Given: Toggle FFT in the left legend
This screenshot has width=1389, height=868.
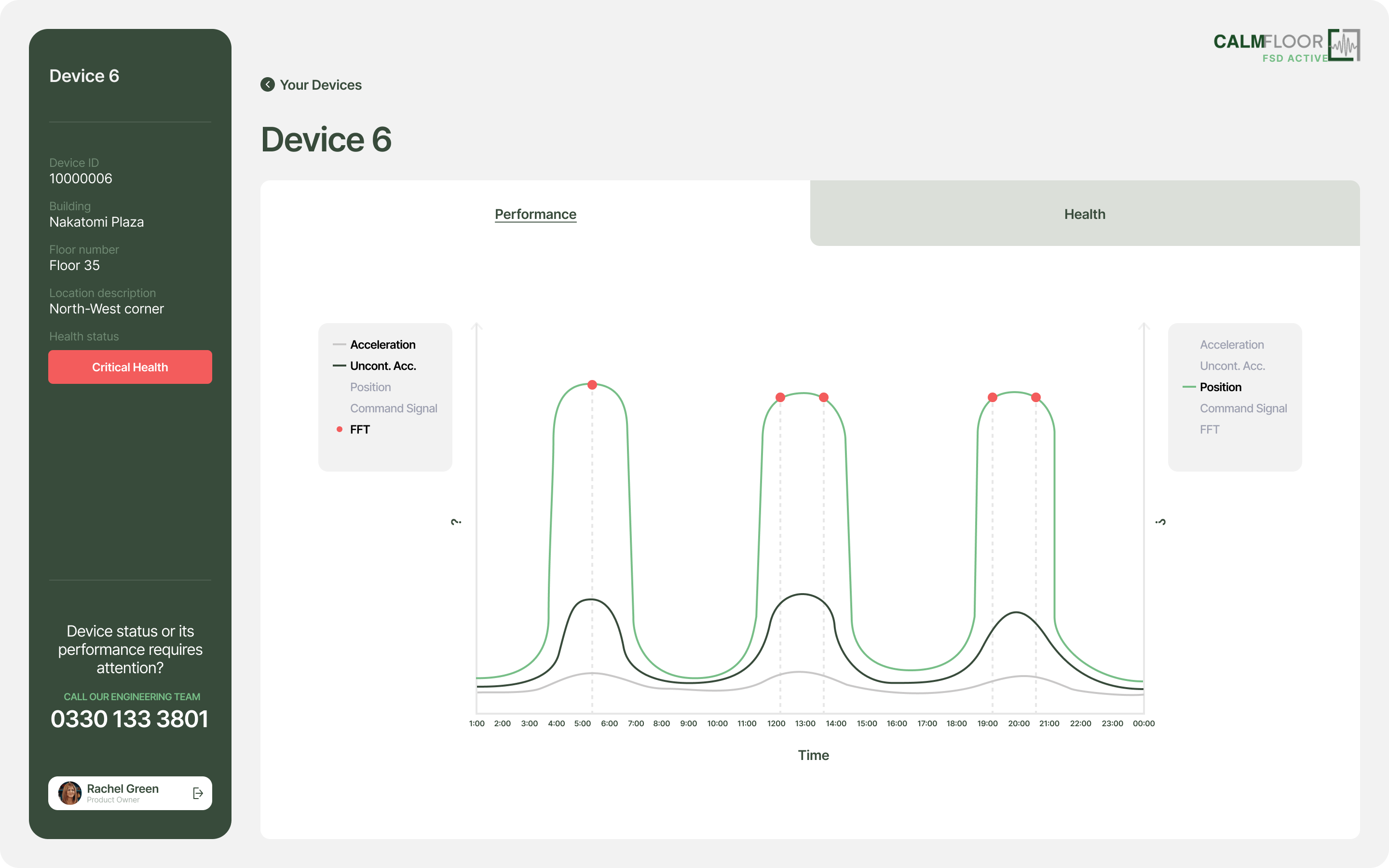Looking at the screenshot, I should coord(359,429).
